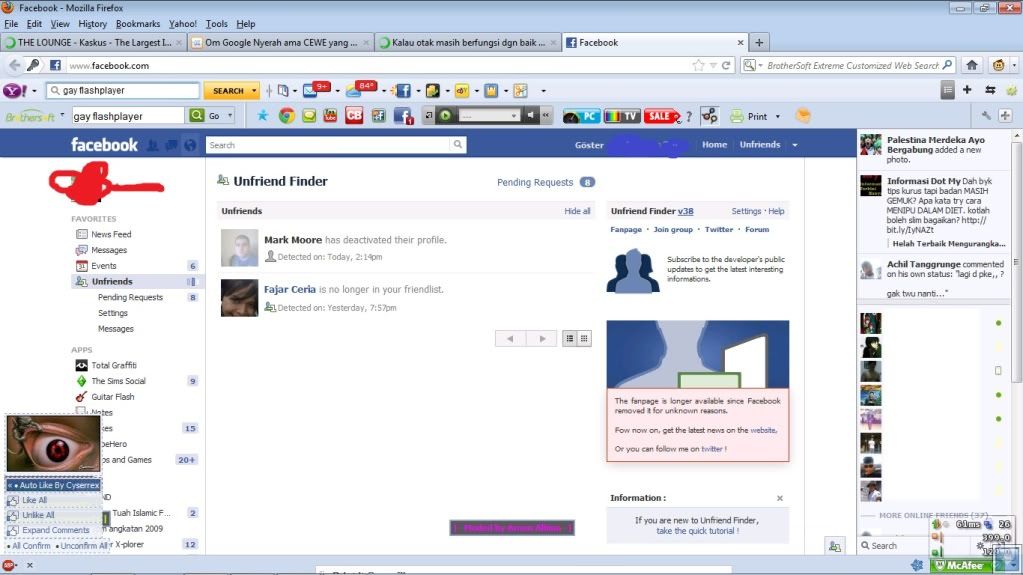
Task: Click the Facebook icon in Yahoo toolbar
Action: (x=403, y=91)
